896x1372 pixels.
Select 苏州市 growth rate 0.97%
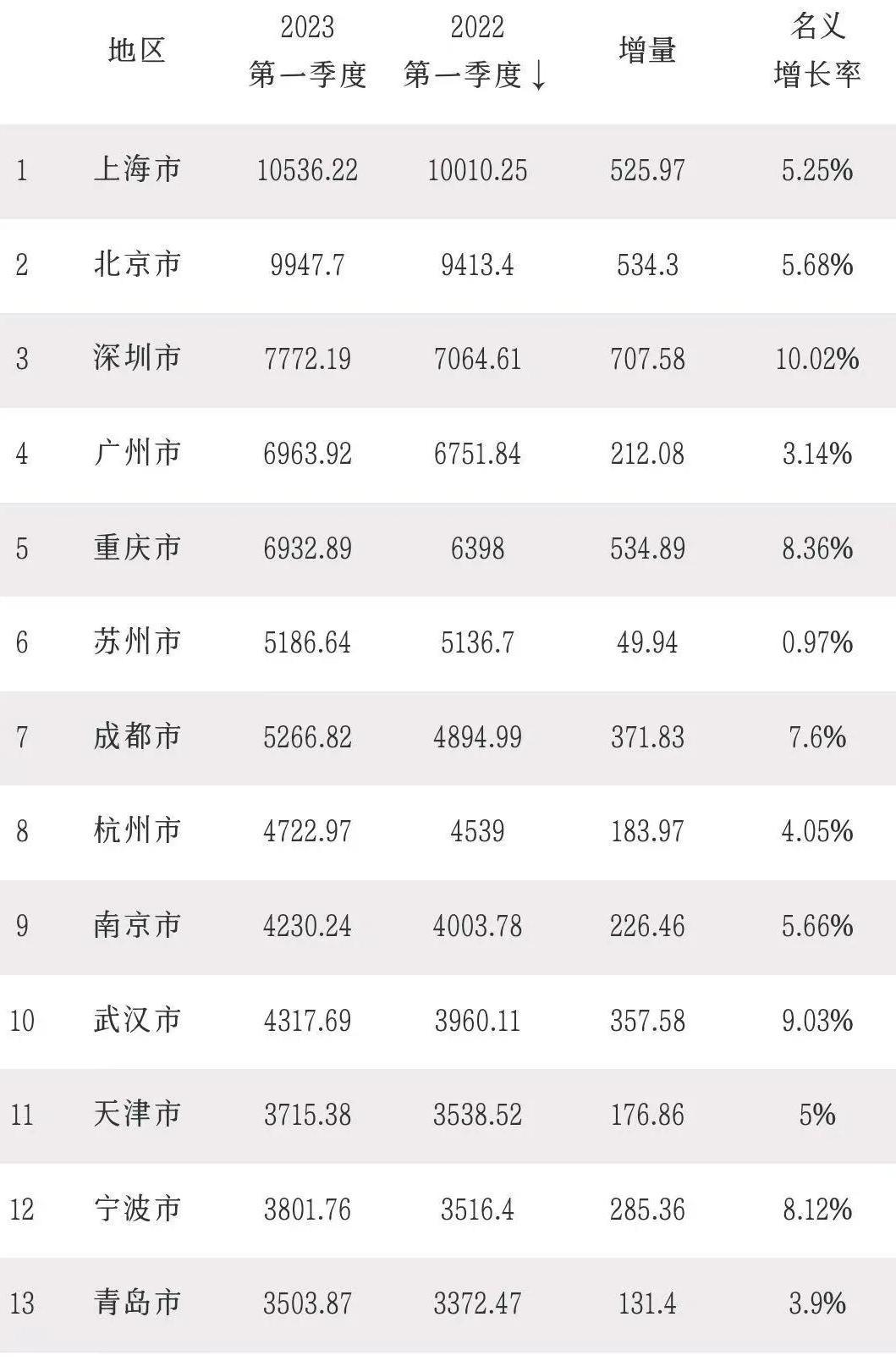click(x=817, y=642)
